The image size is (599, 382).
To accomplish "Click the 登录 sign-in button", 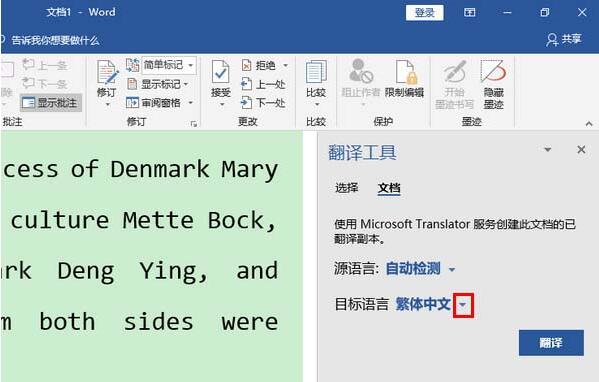I will pyautogui.click(x=424, y=13).
